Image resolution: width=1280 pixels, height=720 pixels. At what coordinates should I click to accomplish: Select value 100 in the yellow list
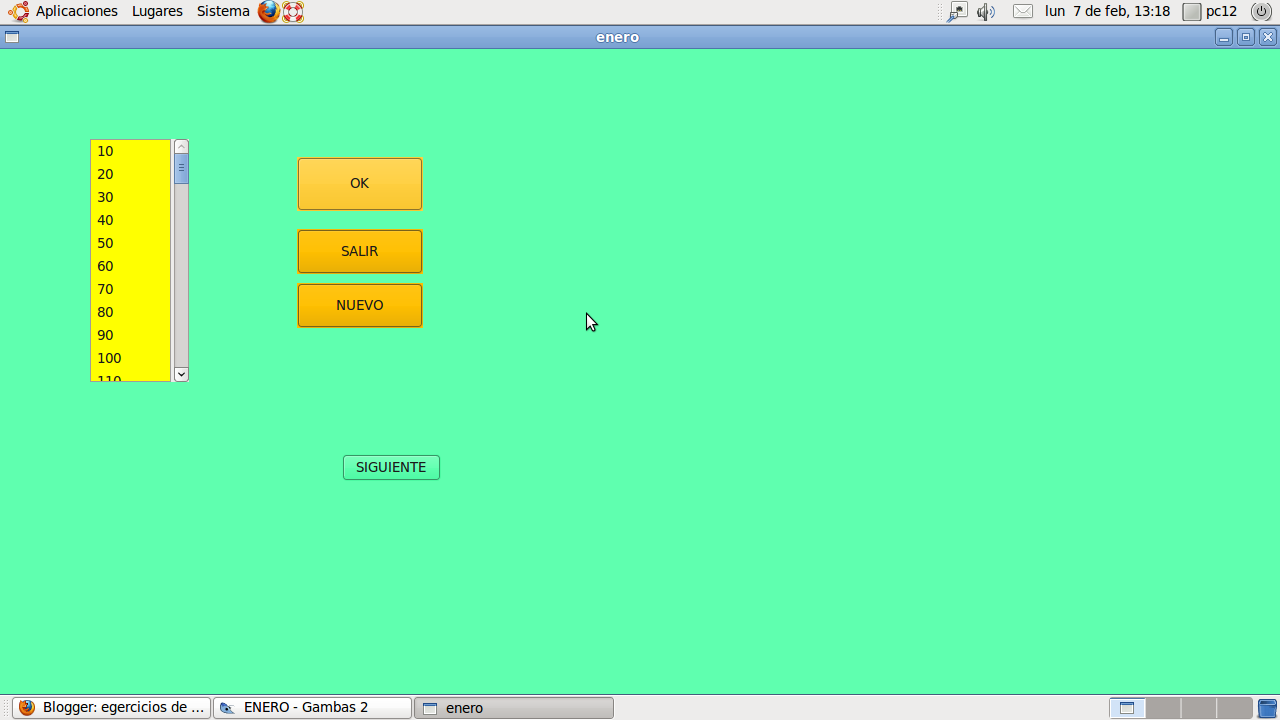coord(130,358)
